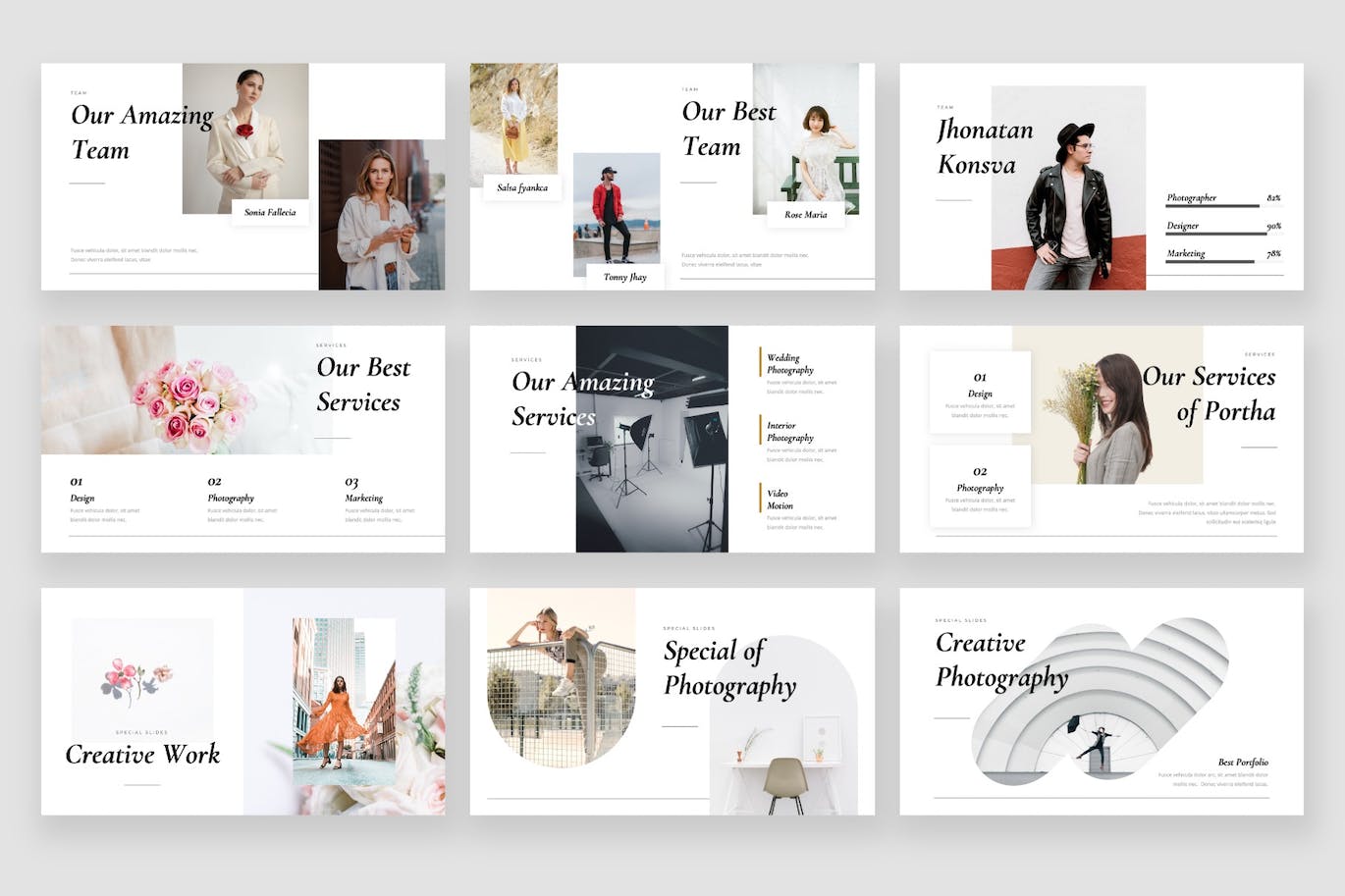The height and width of the screenshot is (896, 1345).
Task: Open the "Jhonatan Konsva" title text
Action: (x=985, y=147)
